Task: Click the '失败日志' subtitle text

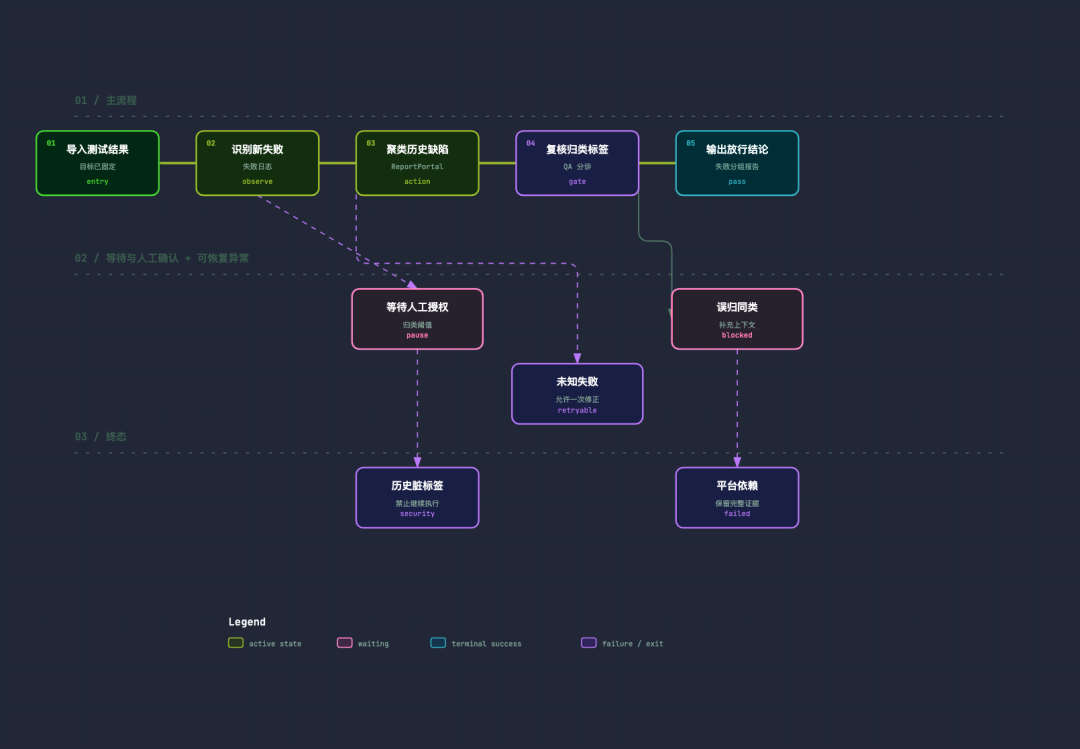Action: (x=258, y=167)
